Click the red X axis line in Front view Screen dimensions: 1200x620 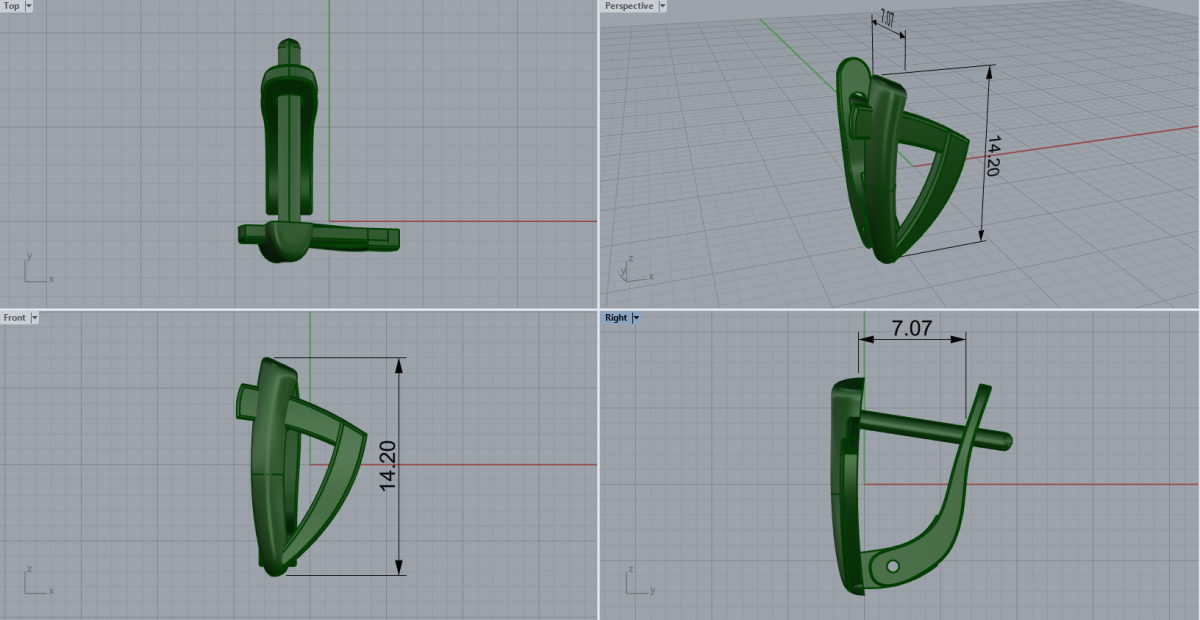(480, 465)
